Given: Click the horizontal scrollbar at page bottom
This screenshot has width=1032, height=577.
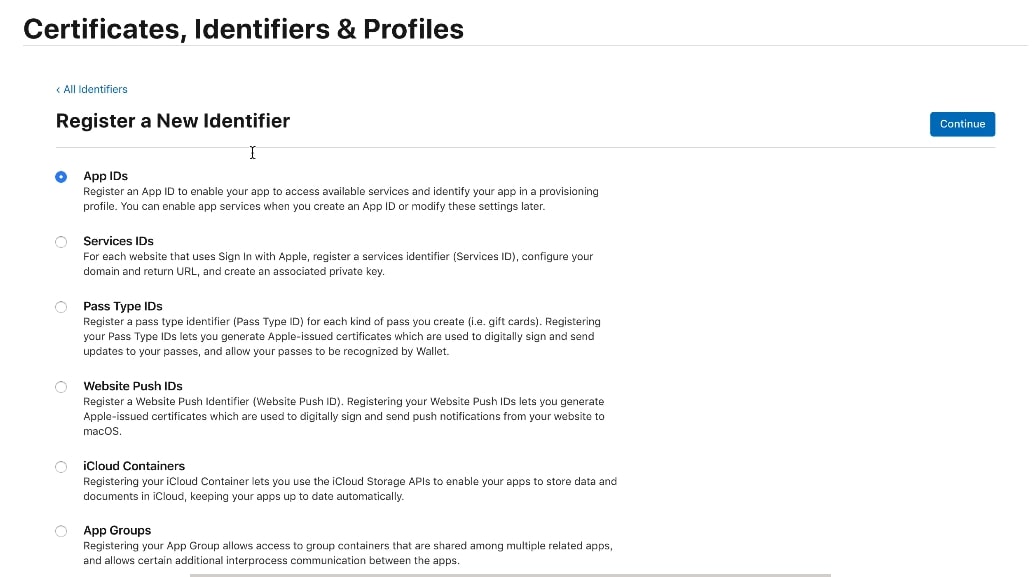Looking at the screenshot, I should coord(510,575).
